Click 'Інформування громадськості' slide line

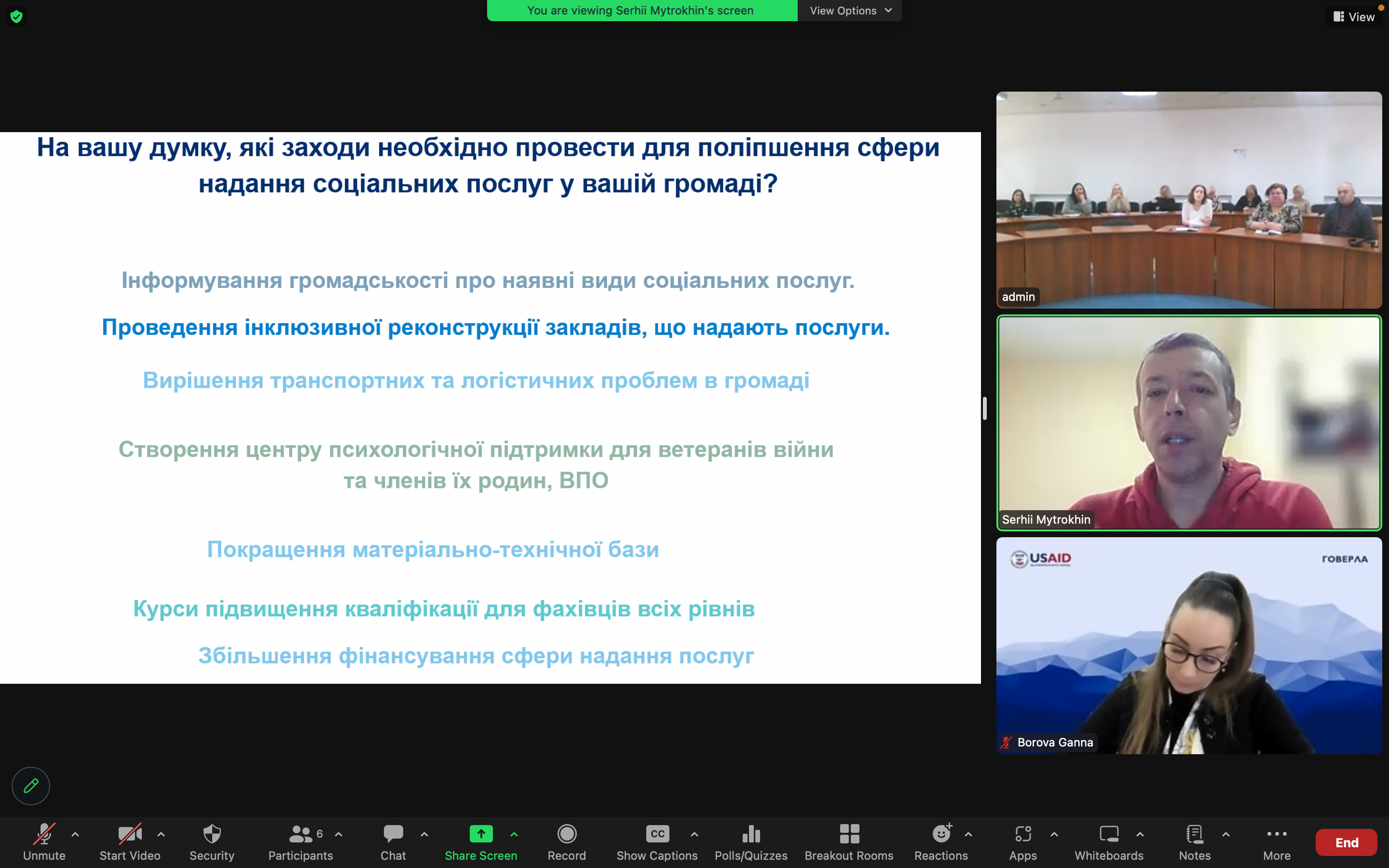(x=488, y=281)
